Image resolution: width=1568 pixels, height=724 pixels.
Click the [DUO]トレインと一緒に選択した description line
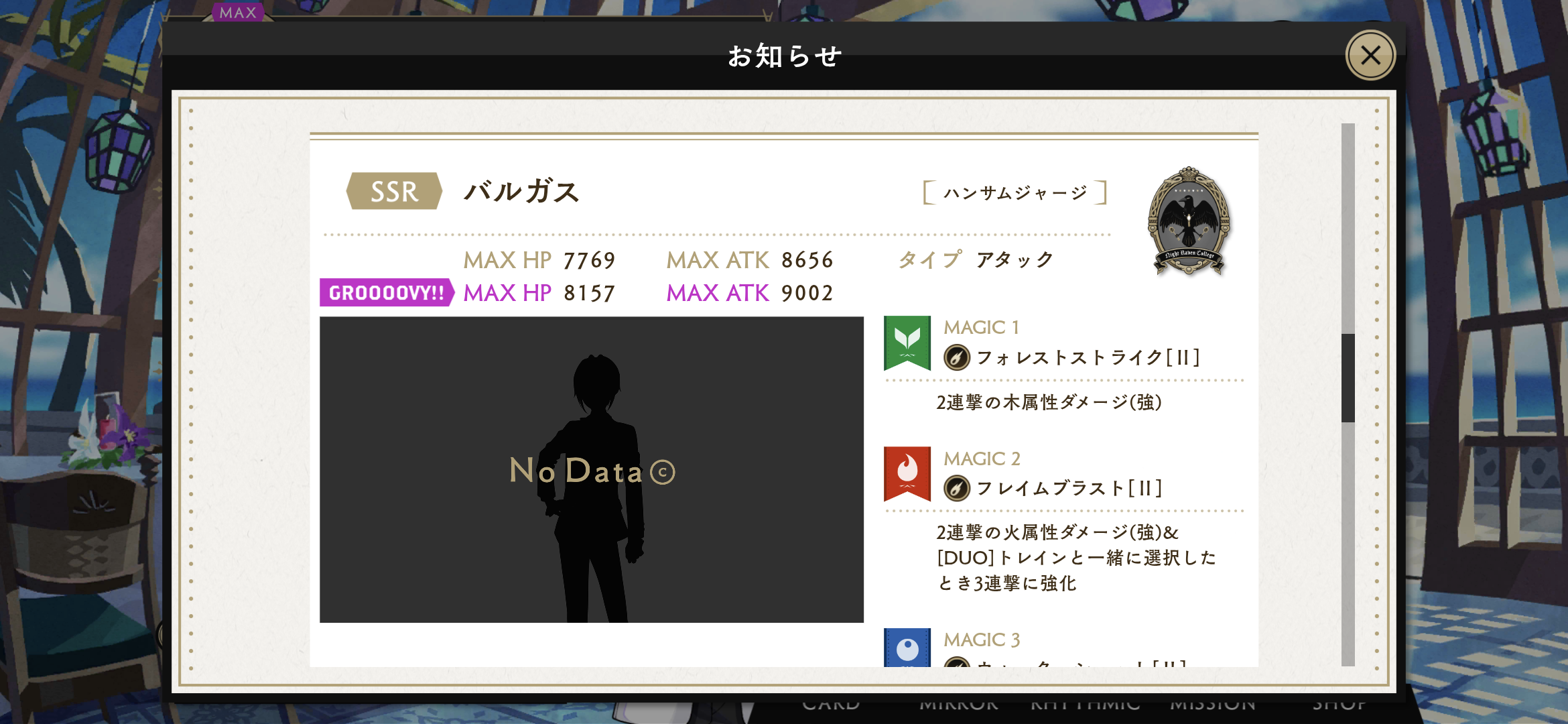coord(1076,558)
